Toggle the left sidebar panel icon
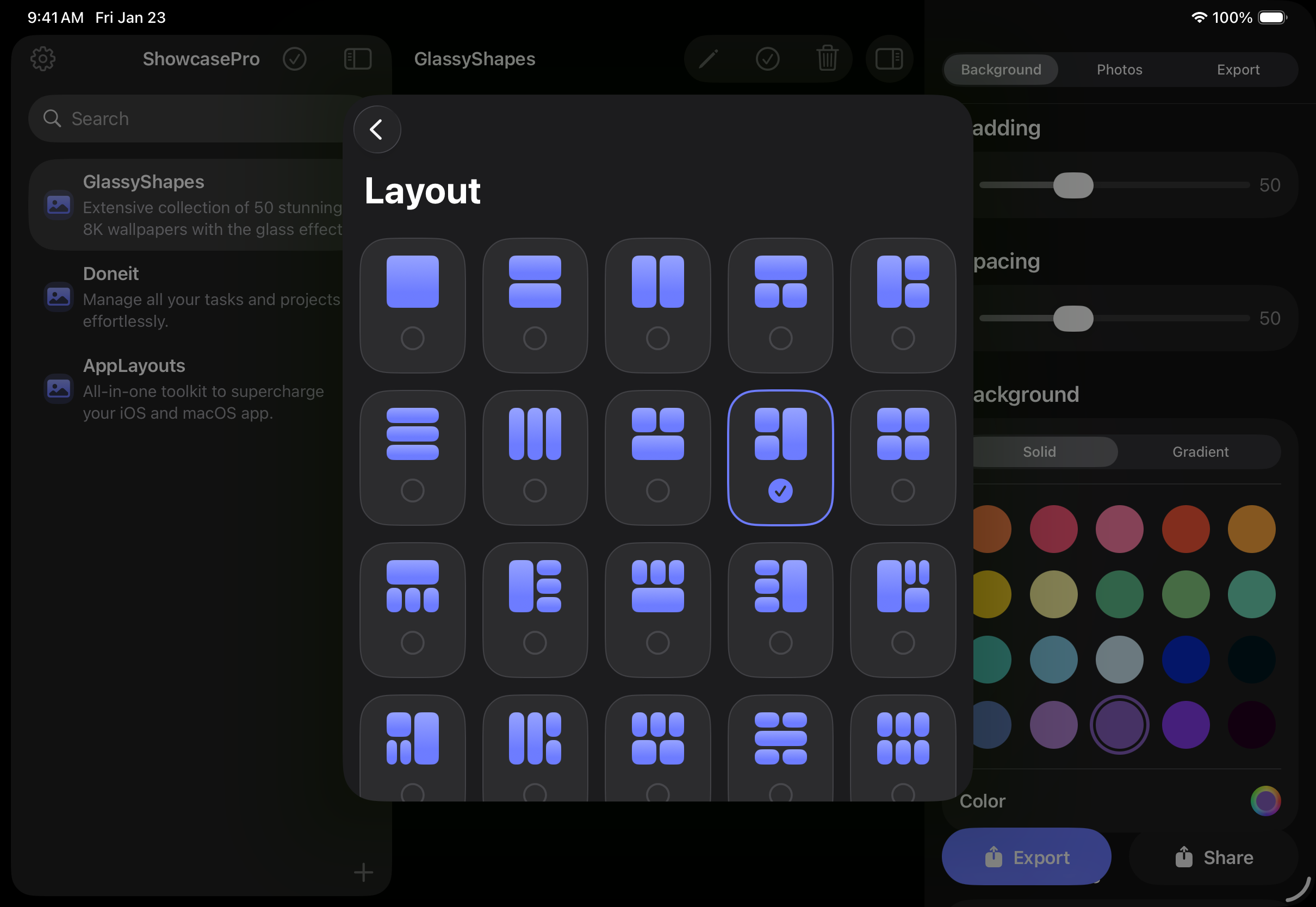1316x907 pixels. 357,59
